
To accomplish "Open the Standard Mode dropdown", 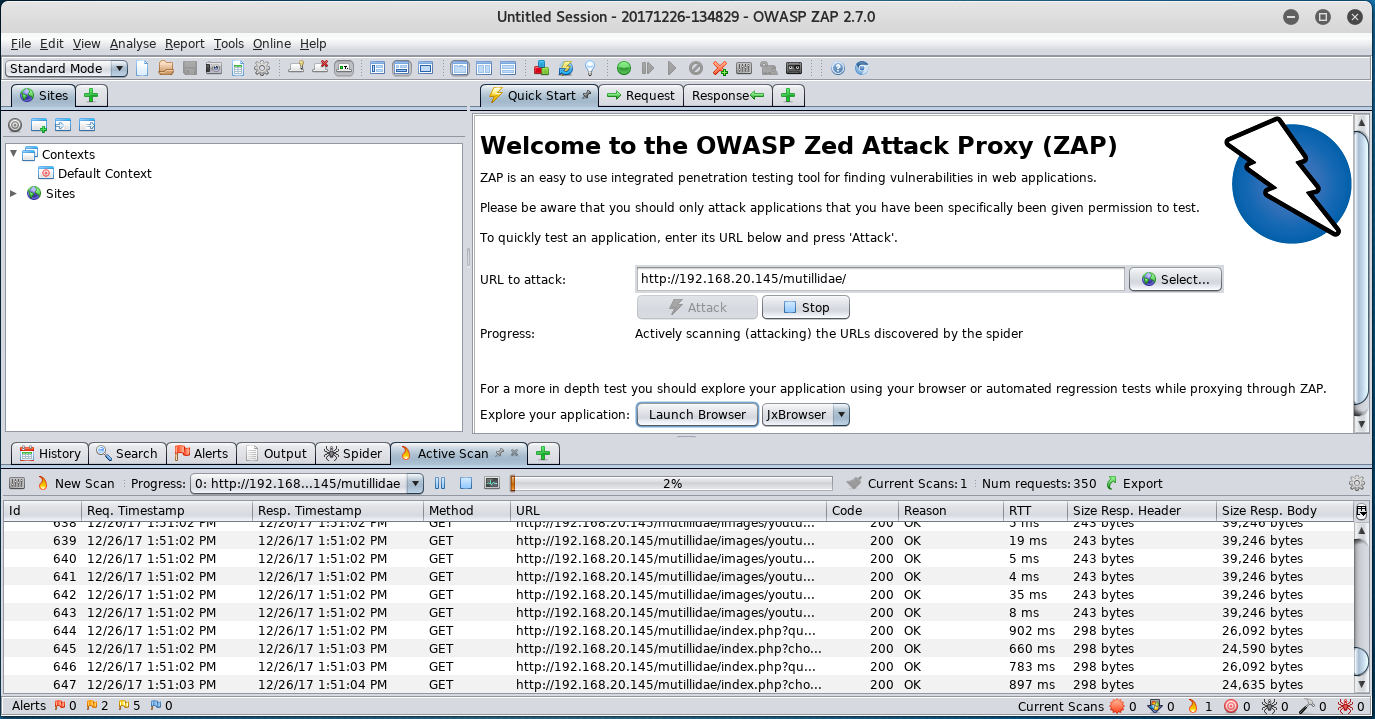I will (67, 68).
